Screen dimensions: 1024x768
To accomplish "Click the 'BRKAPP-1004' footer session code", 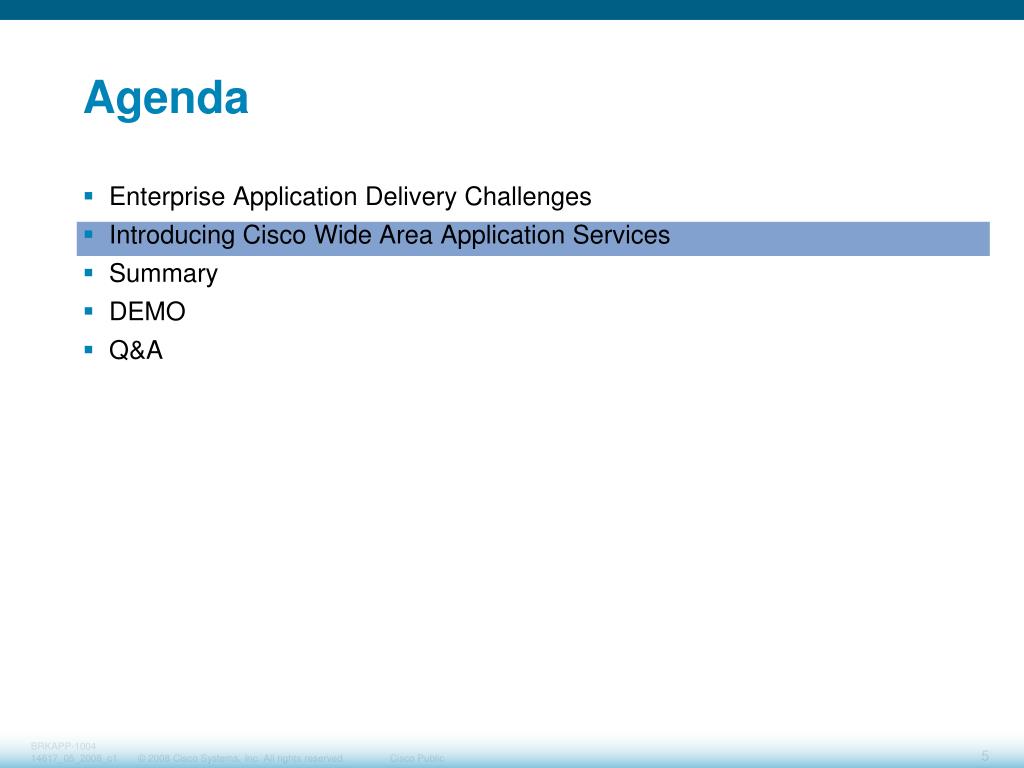I will [x=63, y=746].
